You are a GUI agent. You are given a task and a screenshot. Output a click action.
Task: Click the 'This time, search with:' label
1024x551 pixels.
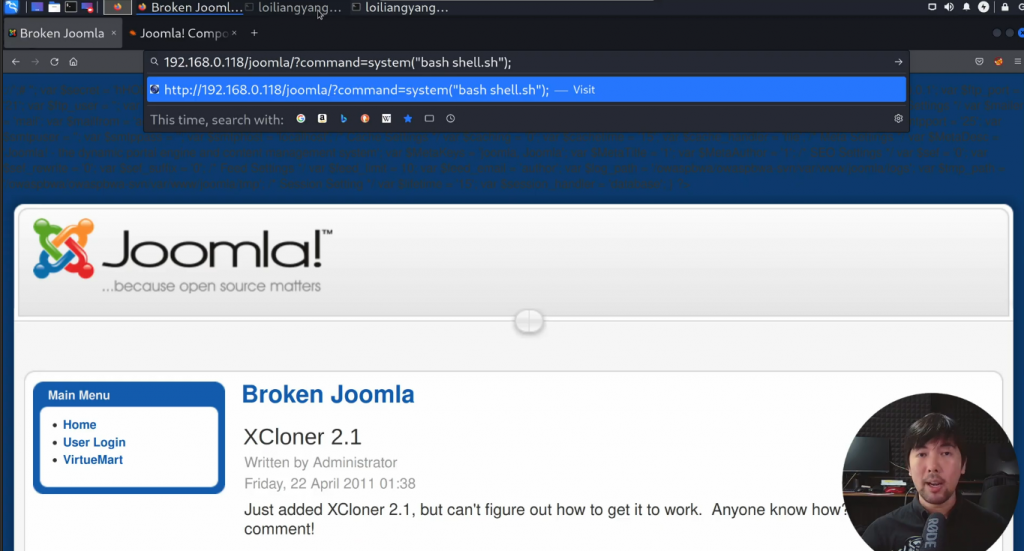(217, 120)
